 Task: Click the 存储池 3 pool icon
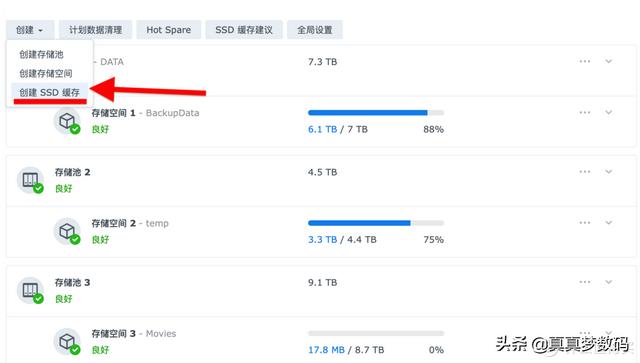click(30, 290)
